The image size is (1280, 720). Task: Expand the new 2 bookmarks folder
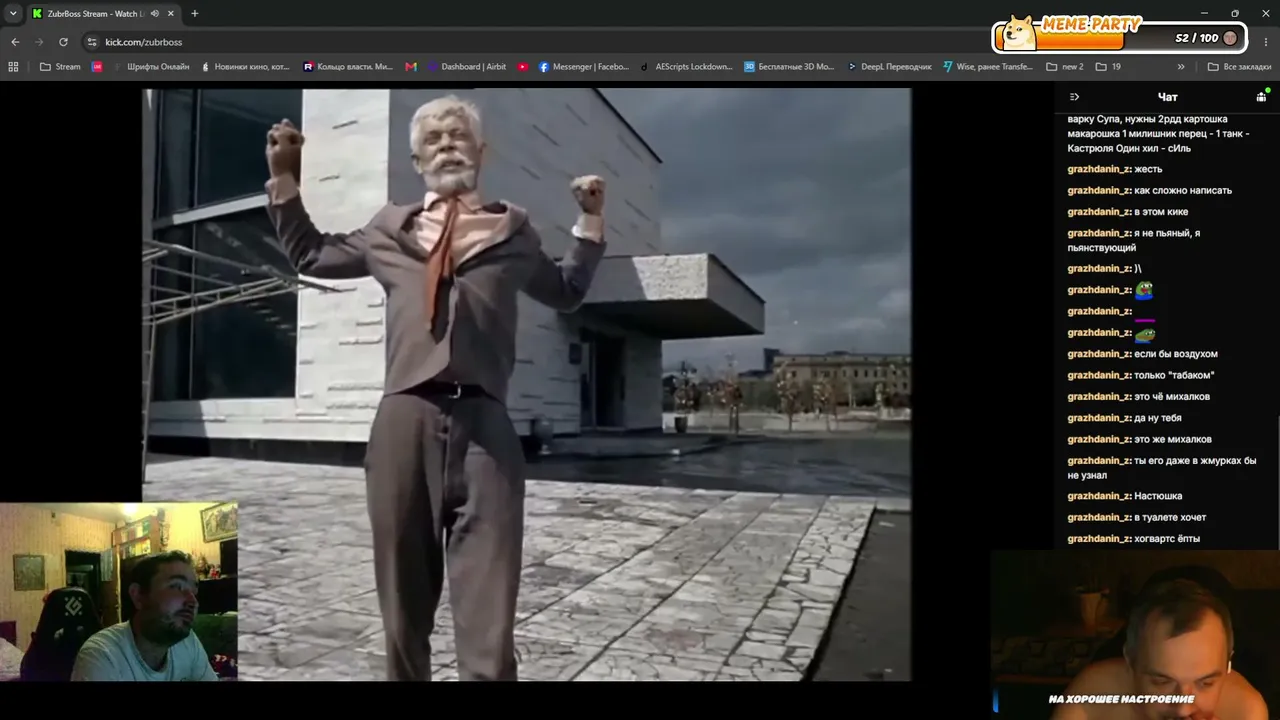[1065, 67]
